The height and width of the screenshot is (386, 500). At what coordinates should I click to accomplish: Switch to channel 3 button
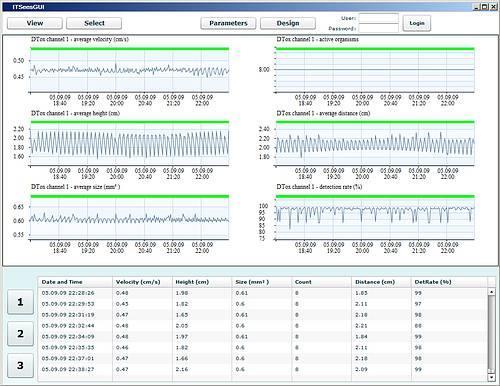[x=20, y=365]
